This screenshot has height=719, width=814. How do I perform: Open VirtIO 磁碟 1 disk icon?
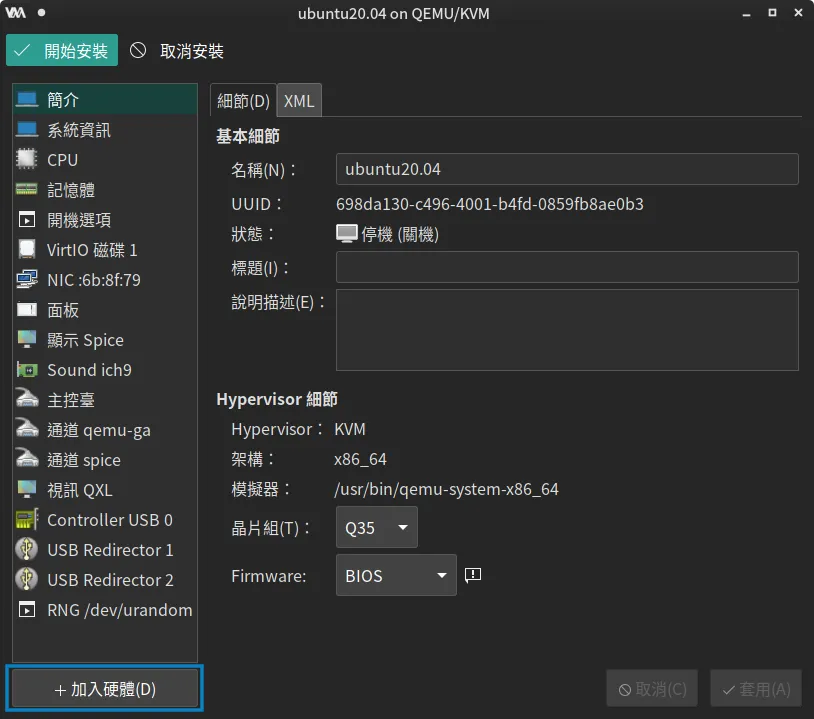click(x=27, y=250)
